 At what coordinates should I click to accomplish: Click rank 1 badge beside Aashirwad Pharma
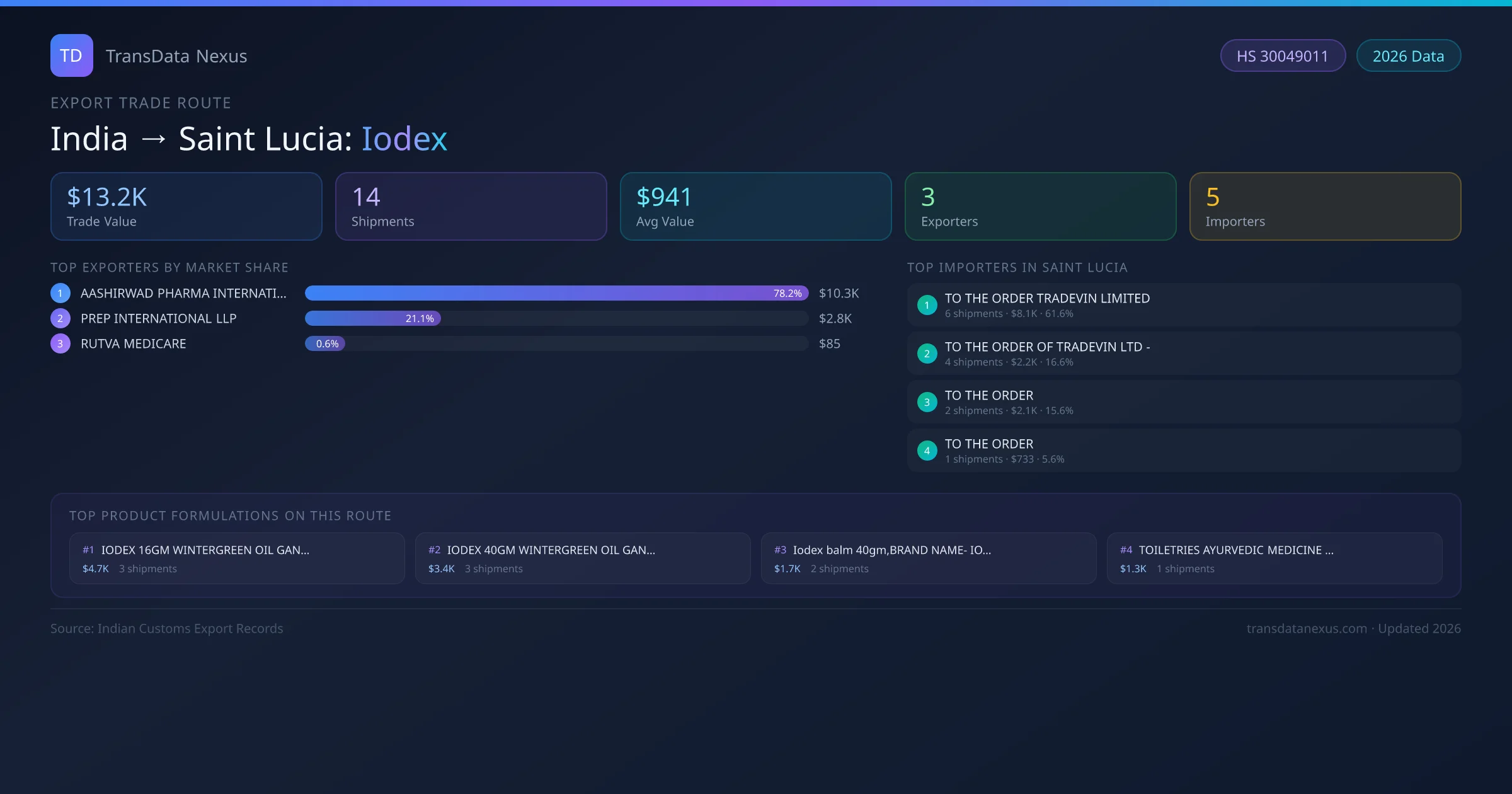[60, 293]
